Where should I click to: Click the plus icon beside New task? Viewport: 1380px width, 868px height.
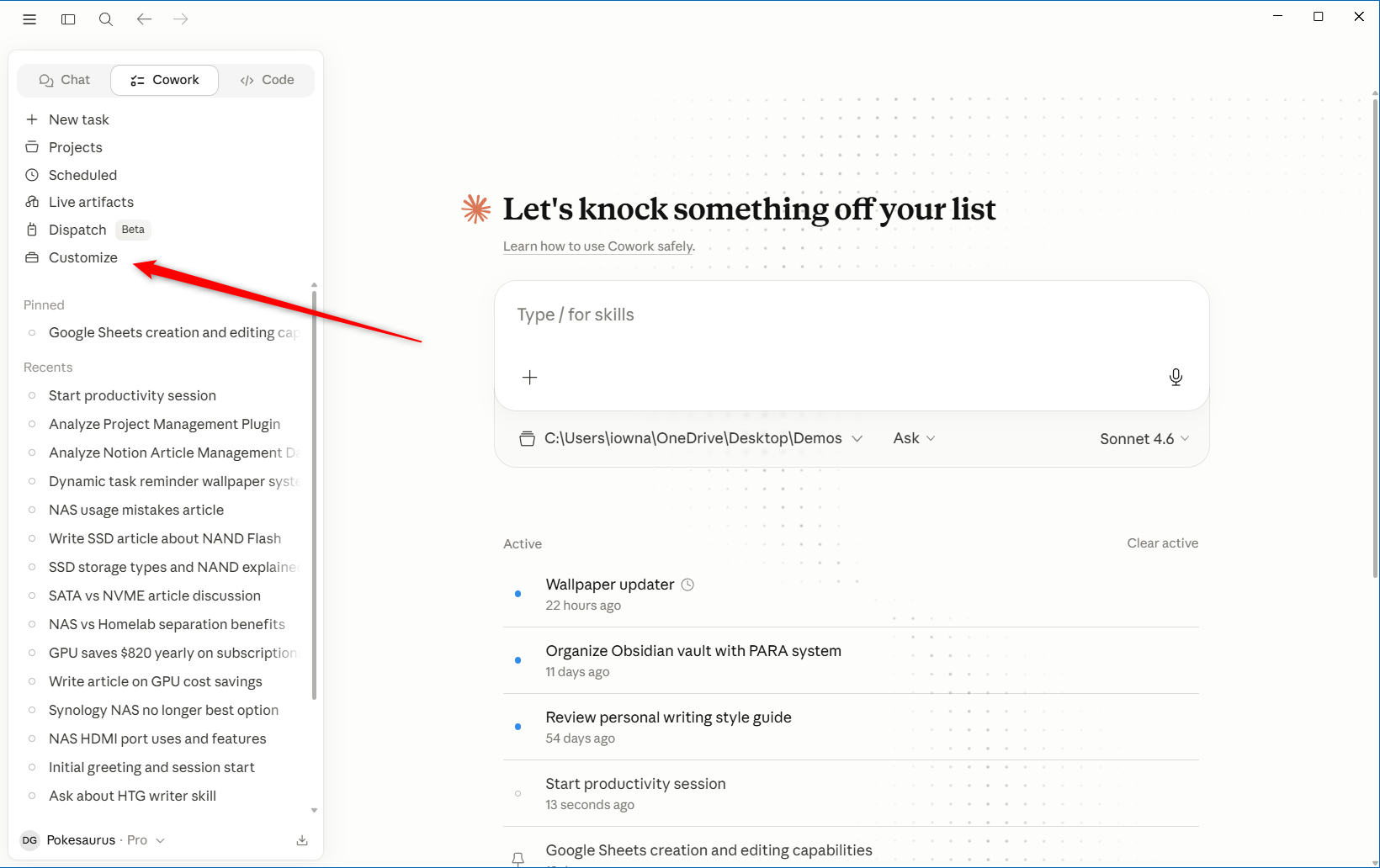coord(32,119)
